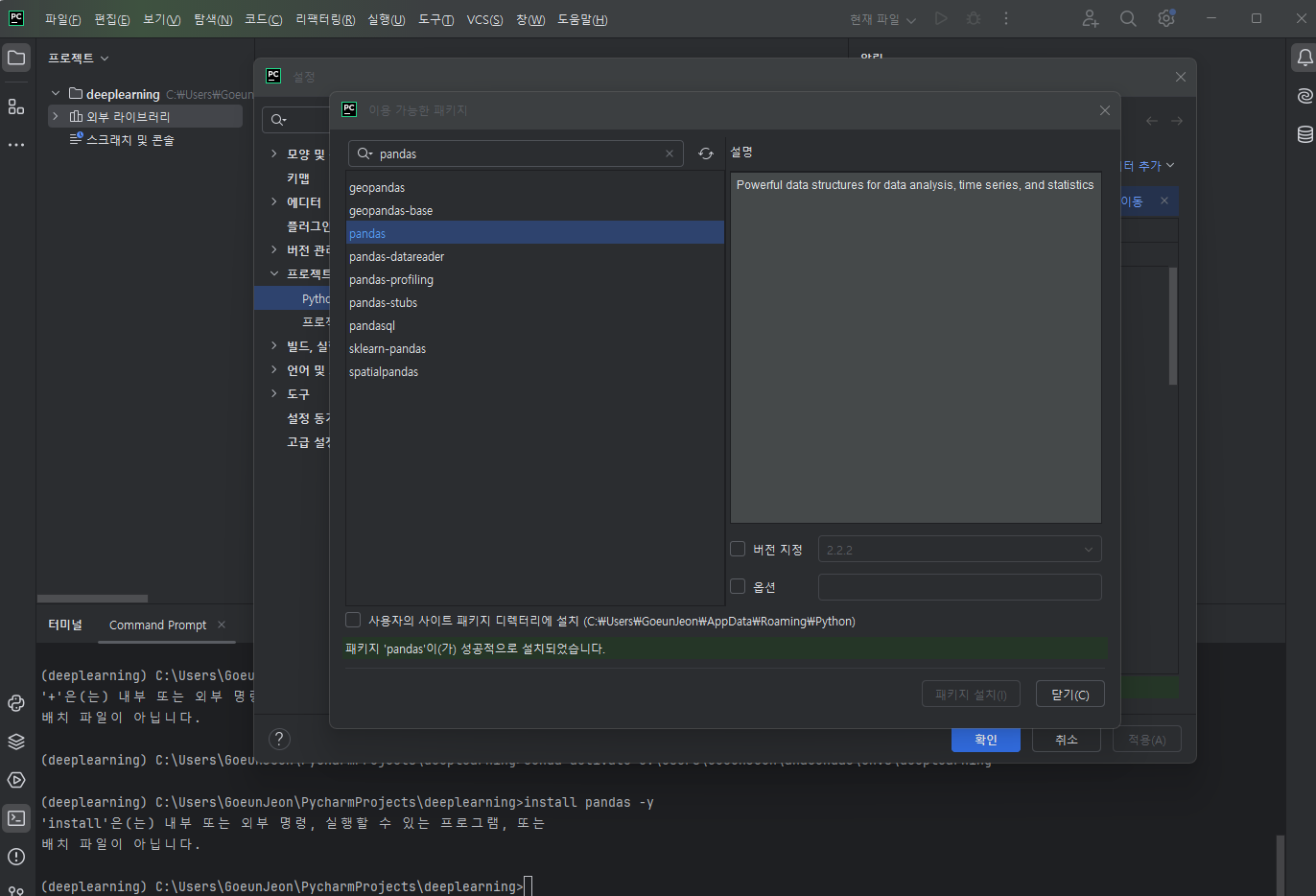This screenshot has width=1316, height=896.
Task: Click the 적용 (Apply) button
Action: (x=1147, y=740)
